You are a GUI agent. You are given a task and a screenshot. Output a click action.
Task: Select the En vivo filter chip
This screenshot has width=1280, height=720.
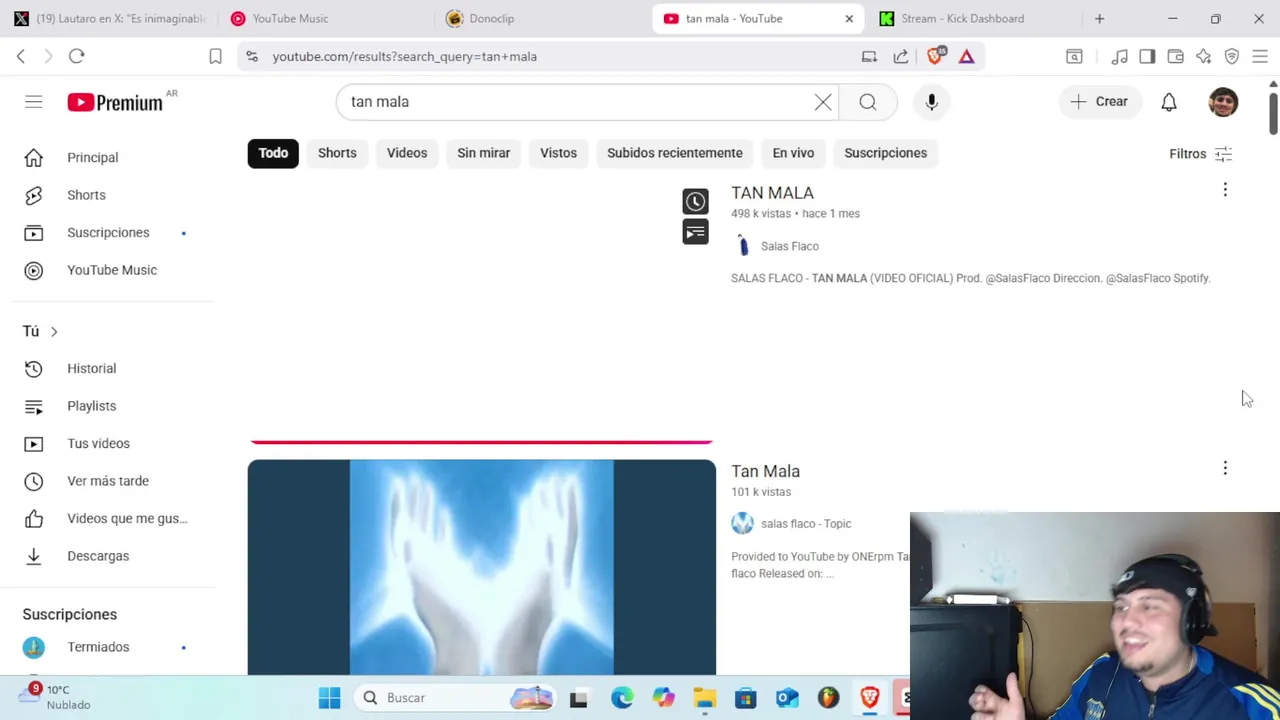pyautogui.click(x=793, y=153)
